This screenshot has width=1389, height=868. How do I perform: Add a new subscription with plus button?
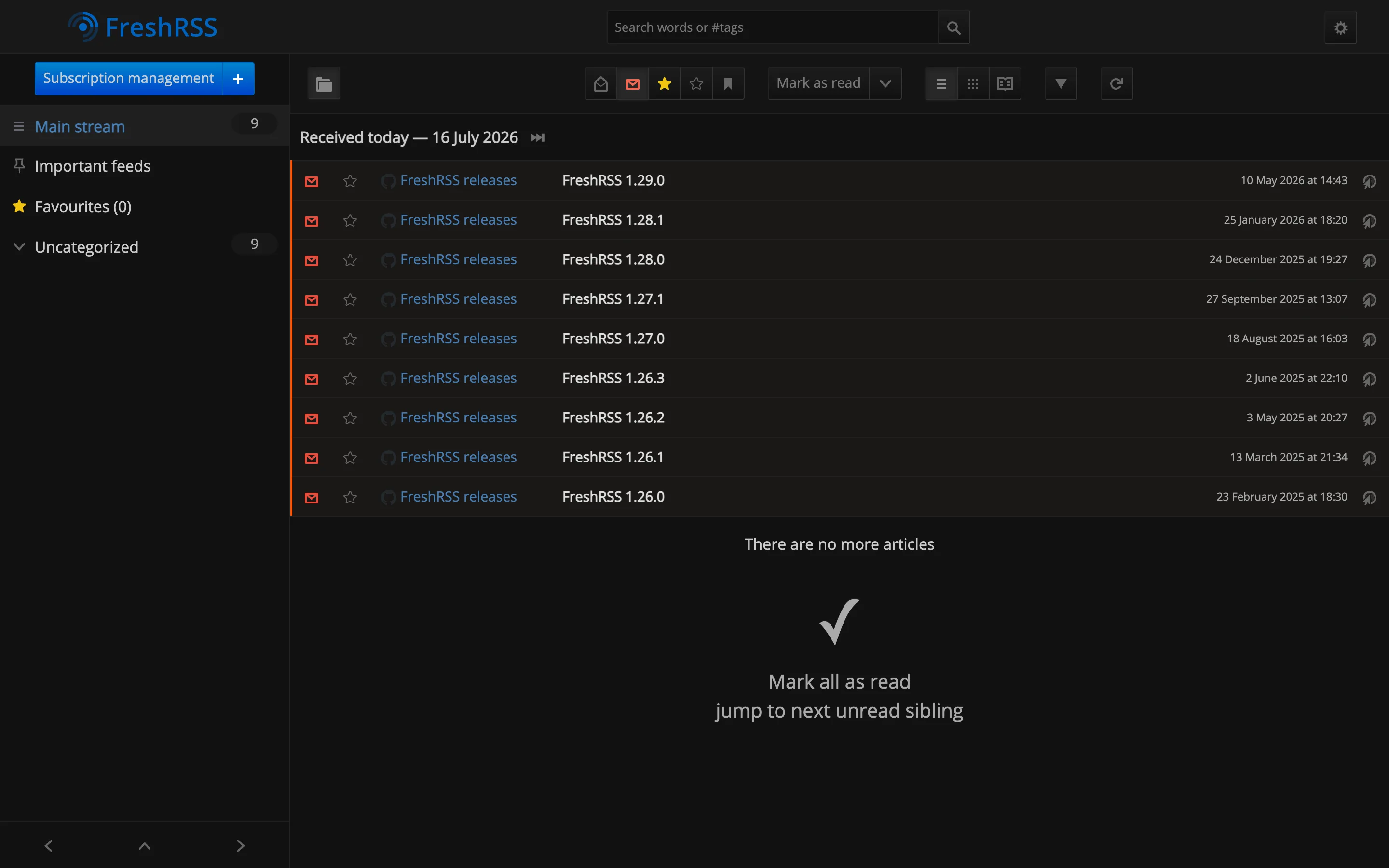click(238, 78)
